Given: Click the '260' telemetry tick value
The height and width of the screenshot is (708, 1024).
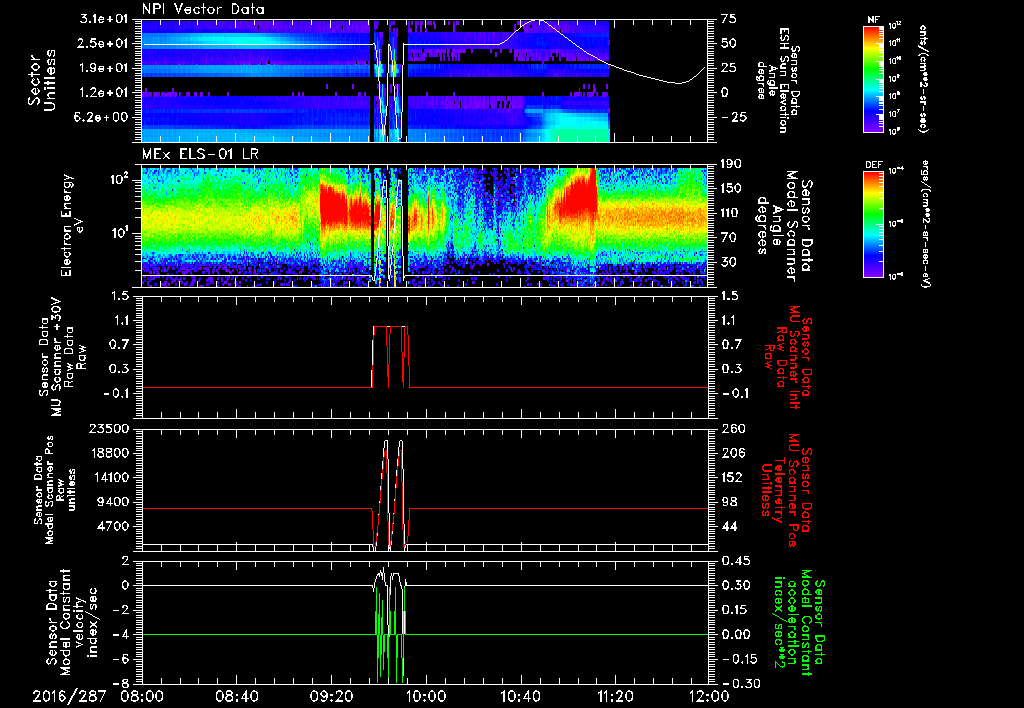Looking at the screenshot, I should pos(731,429).
